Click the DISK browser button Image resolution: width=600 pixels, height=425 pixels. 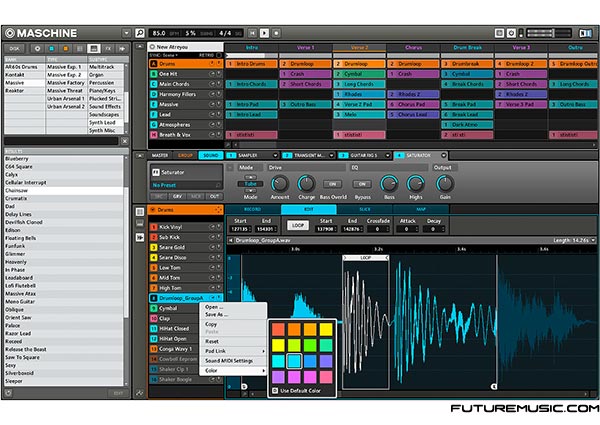coord(15,49)
